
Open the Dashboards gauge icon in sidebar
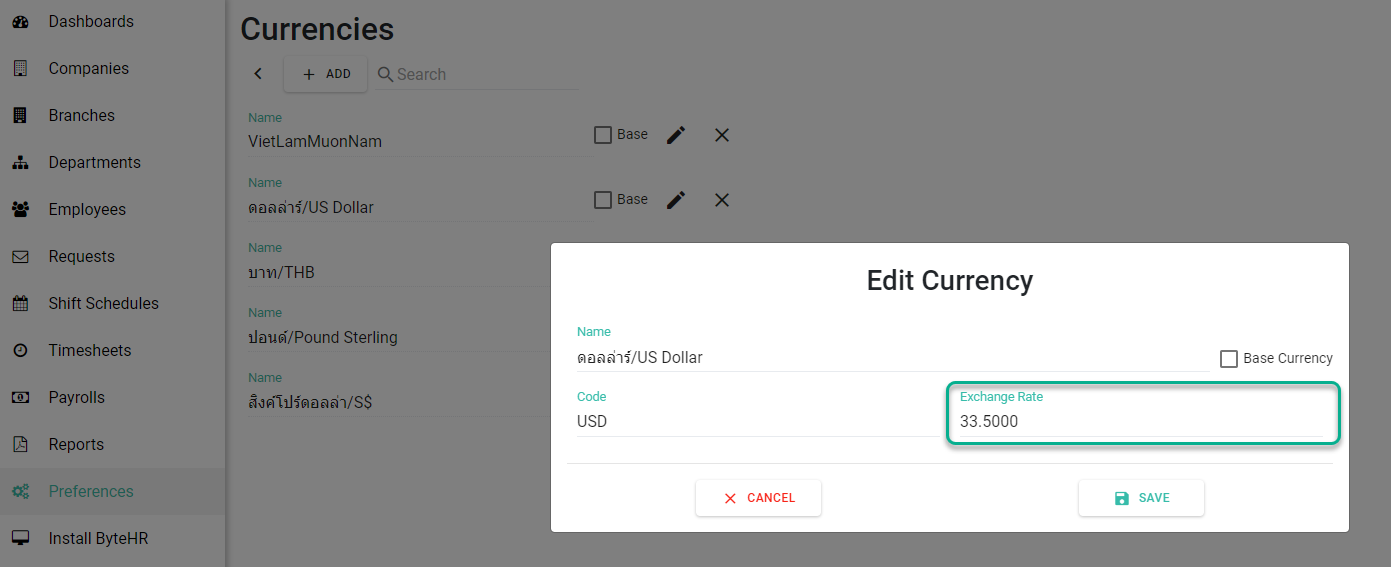tap(20, 21)
